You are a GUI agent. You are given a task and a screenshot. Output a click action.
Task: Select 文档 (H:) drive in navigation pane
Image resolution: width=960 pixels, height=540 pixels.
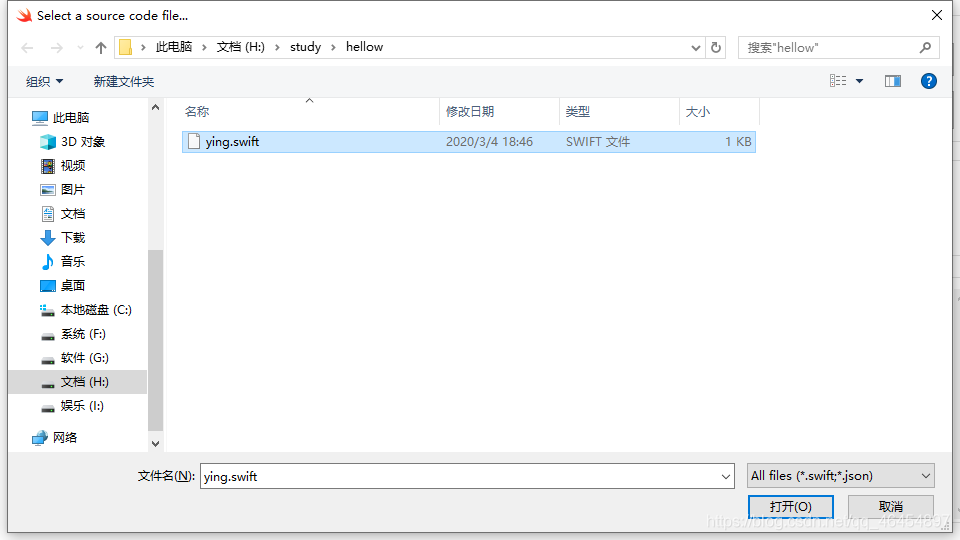(x=77, y=382)
